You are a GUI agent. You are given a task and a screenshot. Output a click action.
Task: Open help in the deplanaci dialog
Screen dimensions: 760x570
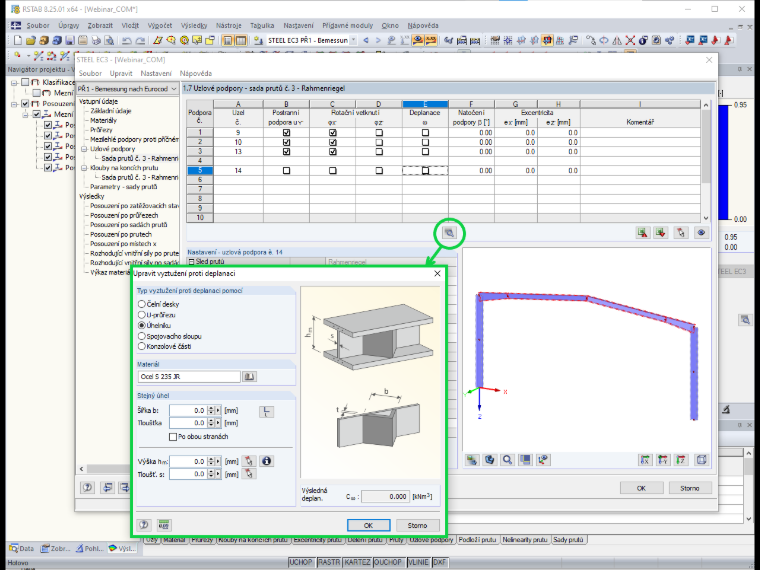(144, 525)
